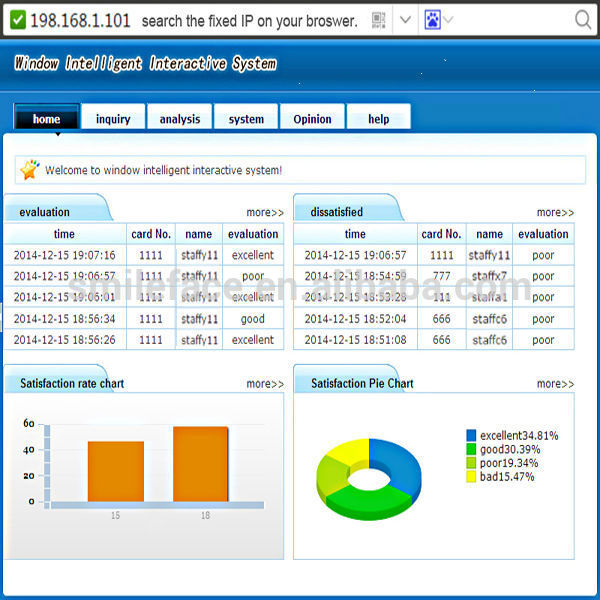The height and width of the screenshot is (600, 600).
Task: Go to the Opinion tab
Action: [x=312, y=119]
